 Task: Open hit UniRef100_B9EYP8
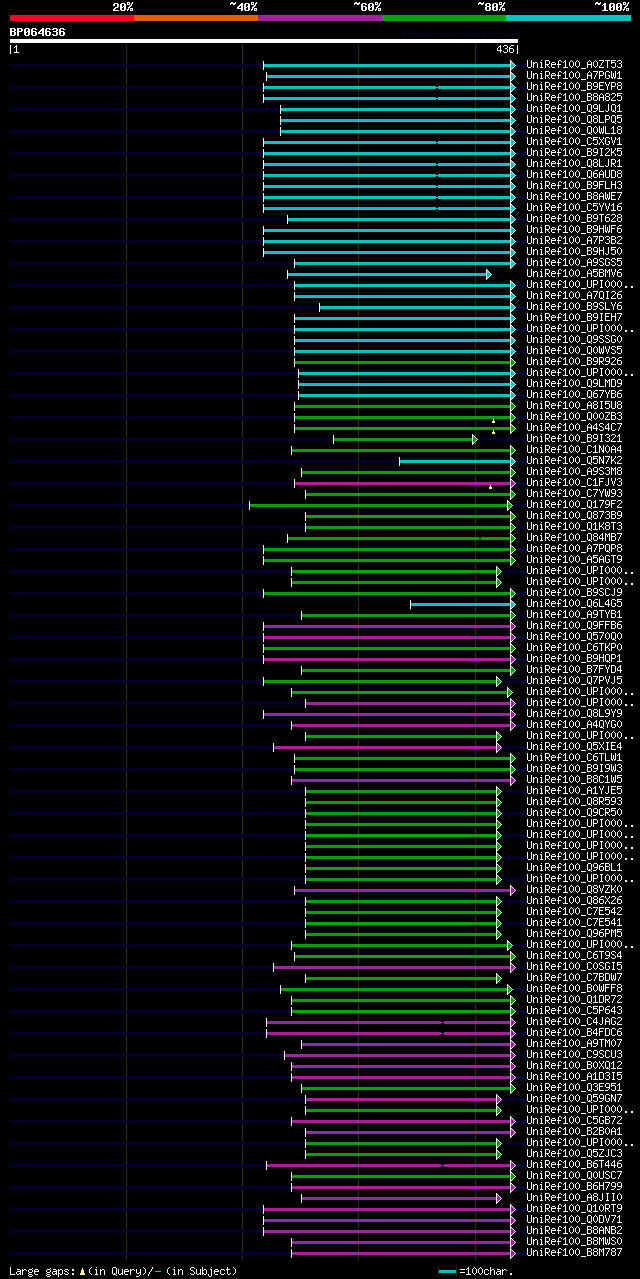574,87
